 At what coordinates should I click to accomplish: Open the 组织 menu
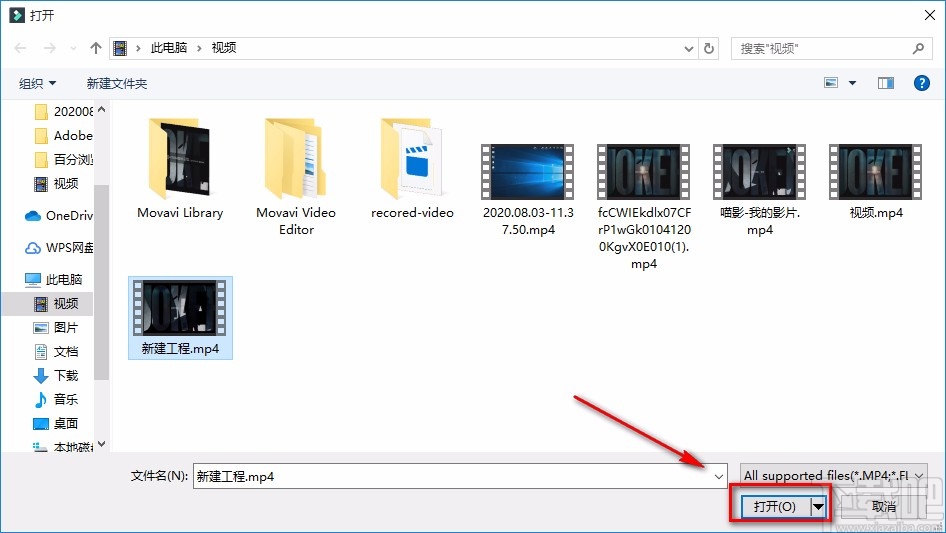pos(37,83)
